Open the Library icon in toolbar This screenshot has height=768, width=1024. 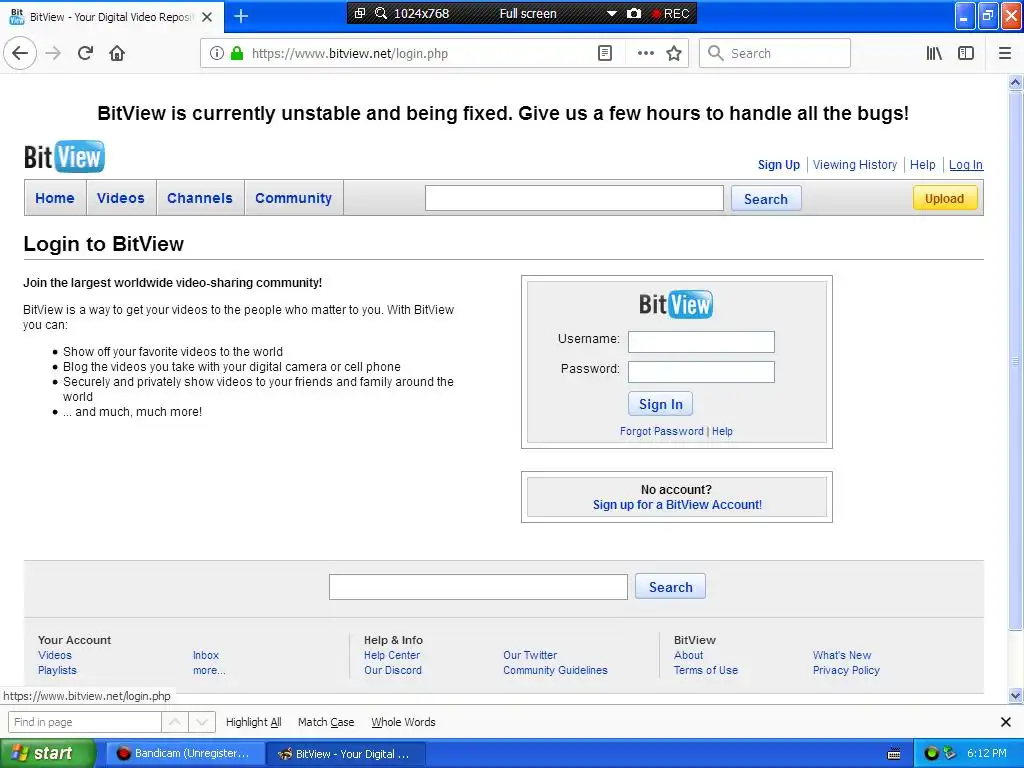935,54
